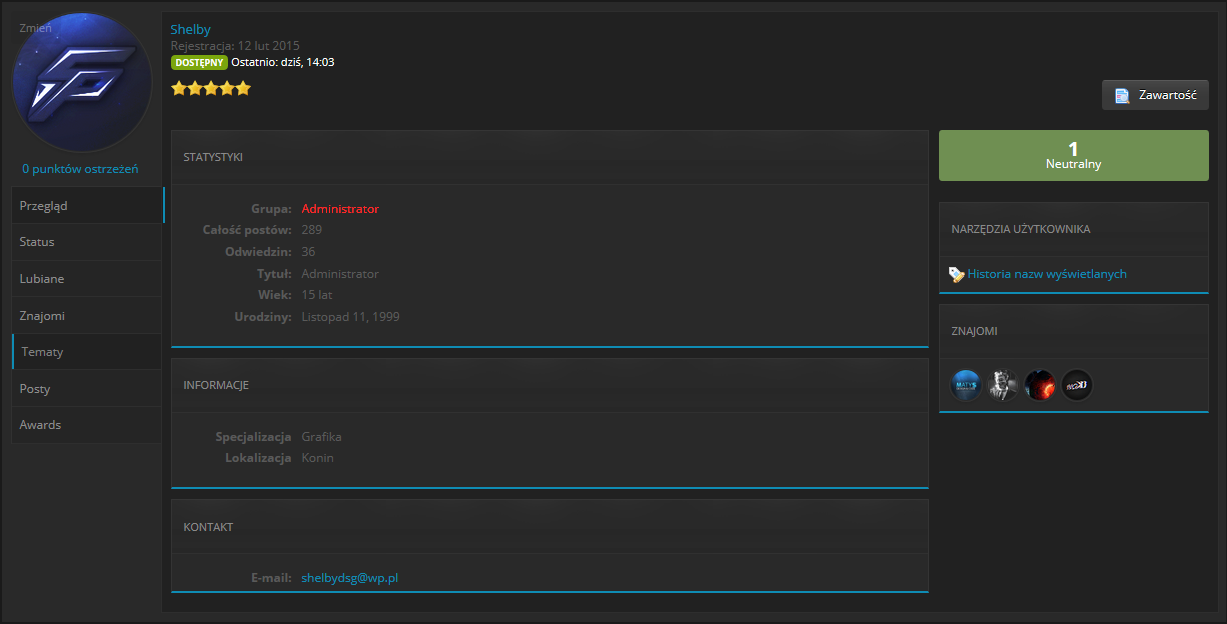Viewport: 1227px width, 624px height.
Task: Click the Shelby username link
Action: click(x=190, y=30)
